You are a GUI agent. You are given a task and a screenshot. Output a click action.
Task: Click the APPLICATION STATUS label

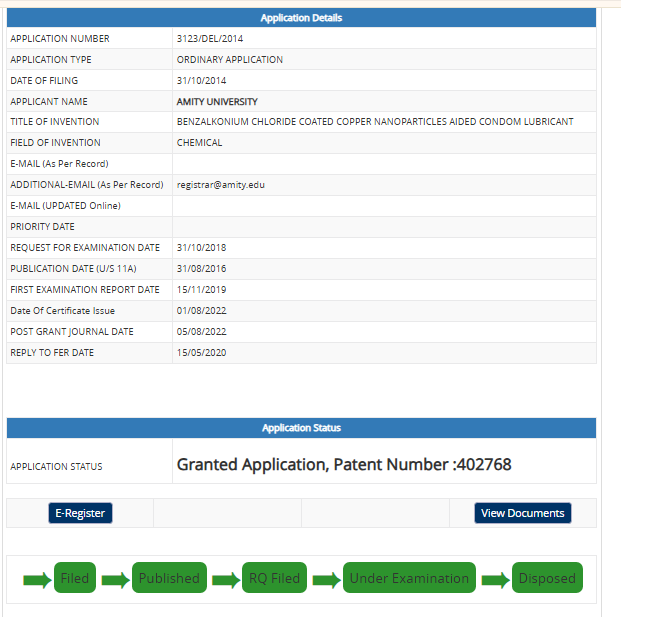coord(56,467)
